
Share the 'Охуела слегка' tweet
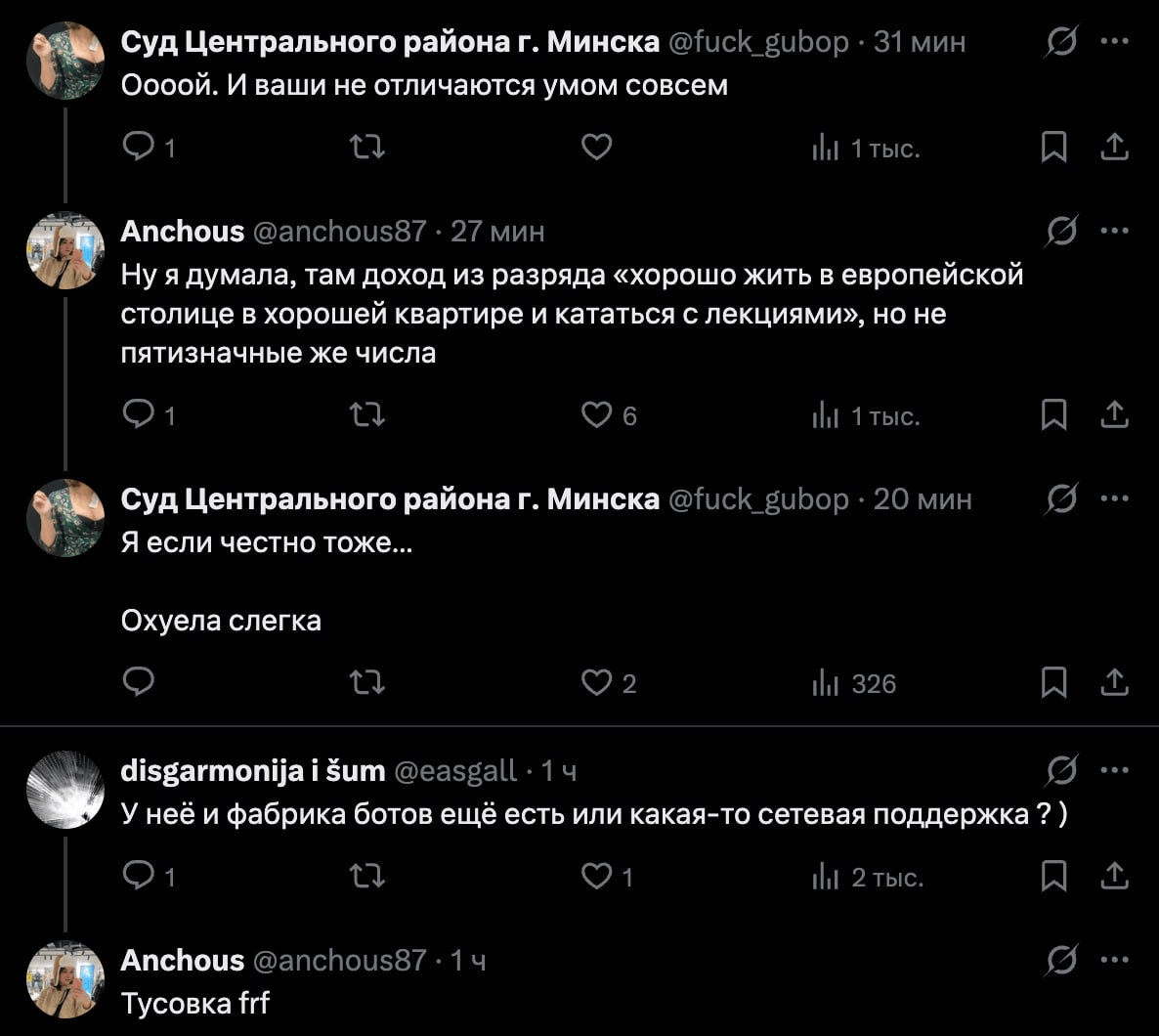1114,682
